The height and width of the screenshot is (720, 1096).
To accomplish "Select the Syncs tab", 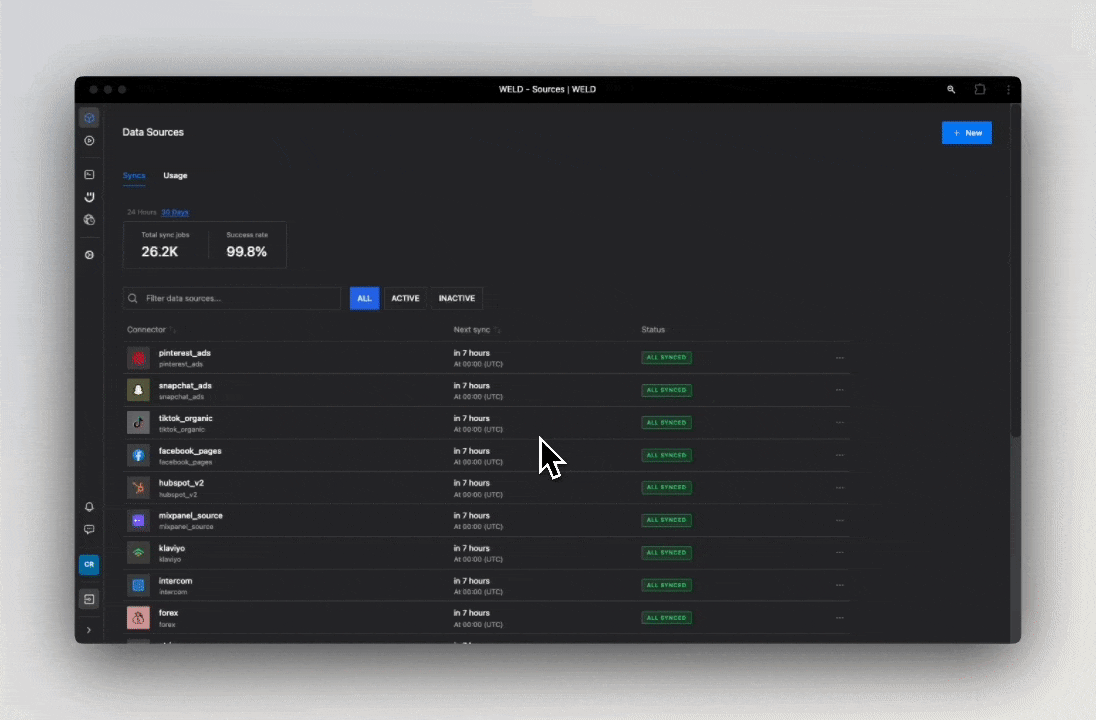I will click(134, 176).
